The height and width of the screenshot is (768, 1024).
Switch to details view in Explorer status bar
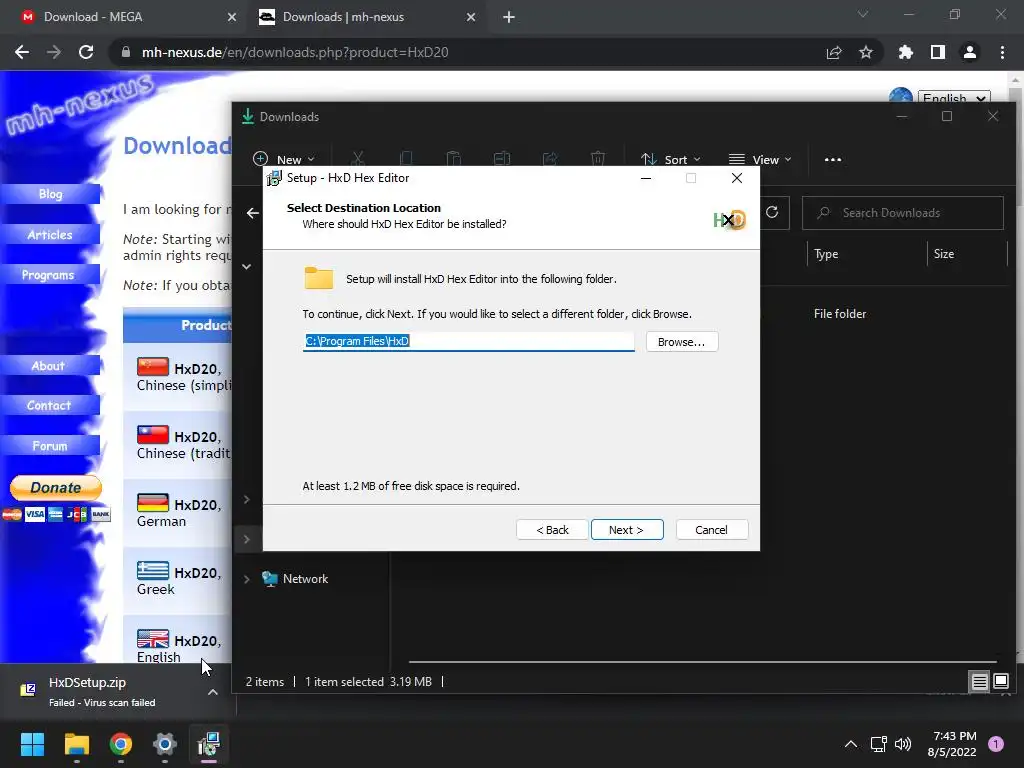point(980,682)
